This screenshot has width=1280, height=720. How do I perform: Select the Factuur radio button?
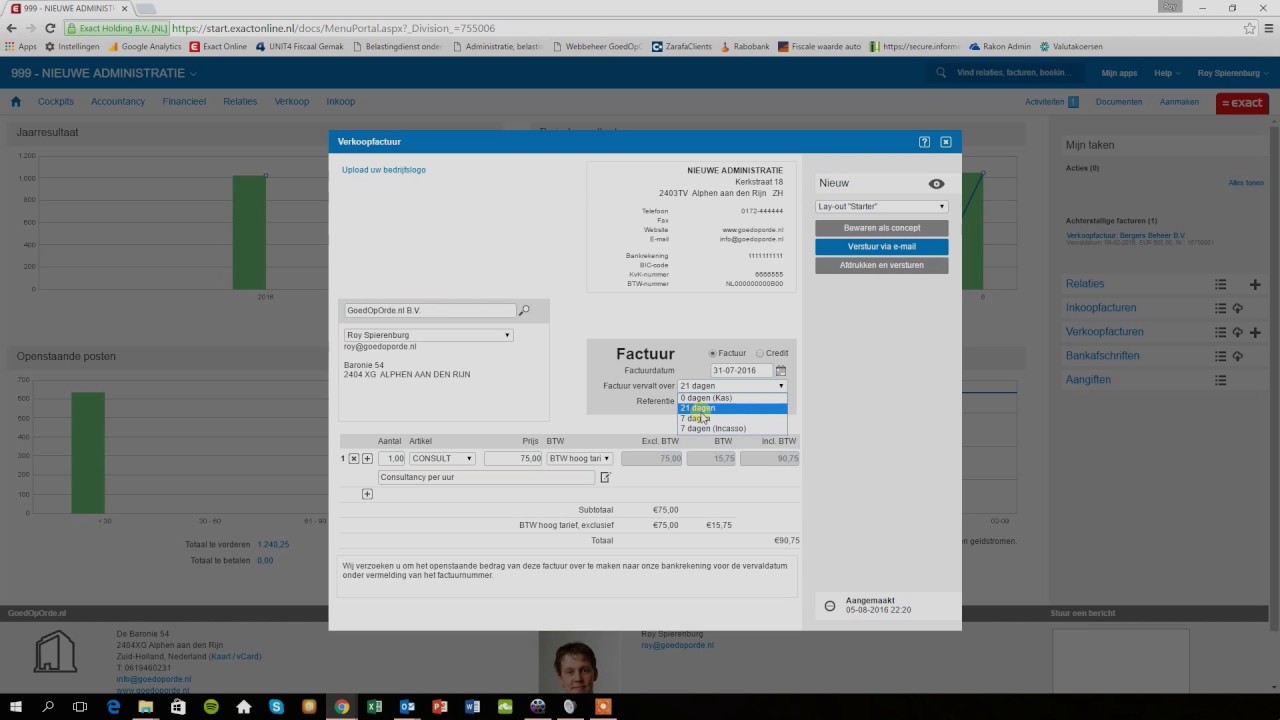click(713, 354)
